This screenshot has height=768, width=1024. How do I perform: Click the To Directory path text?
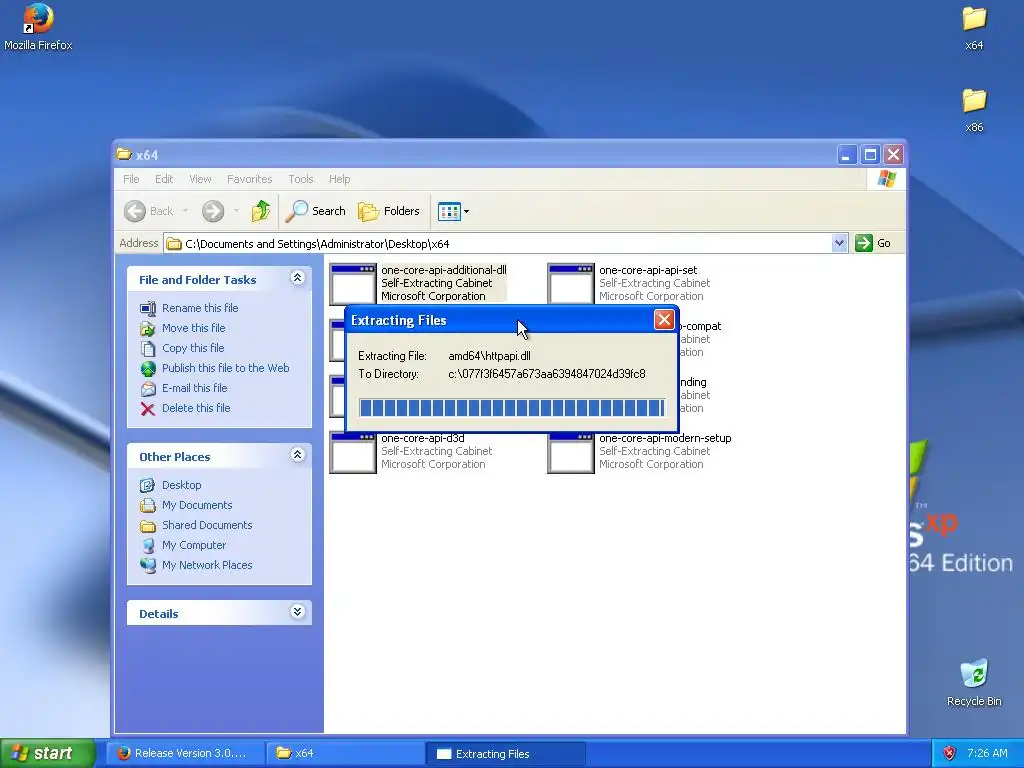pos(547,374)
